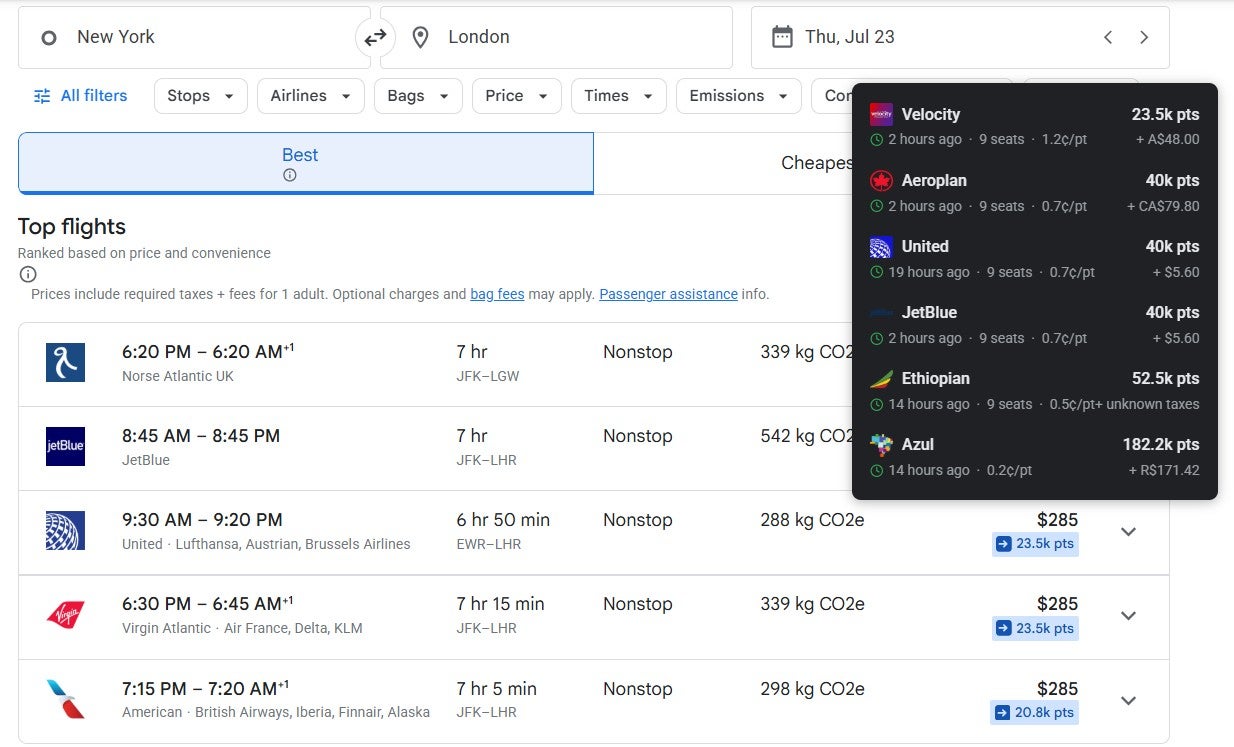Image resolution: width=1234 pixels, height=747 pixels.
Task: Select Ethiopian 52.5k pts award option
Action: point(1035,390)
